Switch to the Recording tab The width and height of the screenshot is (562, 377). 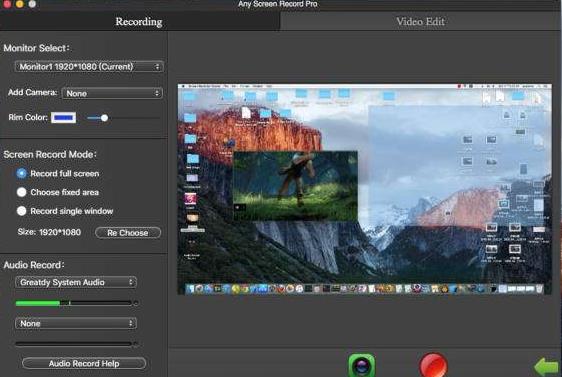tap(139, 22)
